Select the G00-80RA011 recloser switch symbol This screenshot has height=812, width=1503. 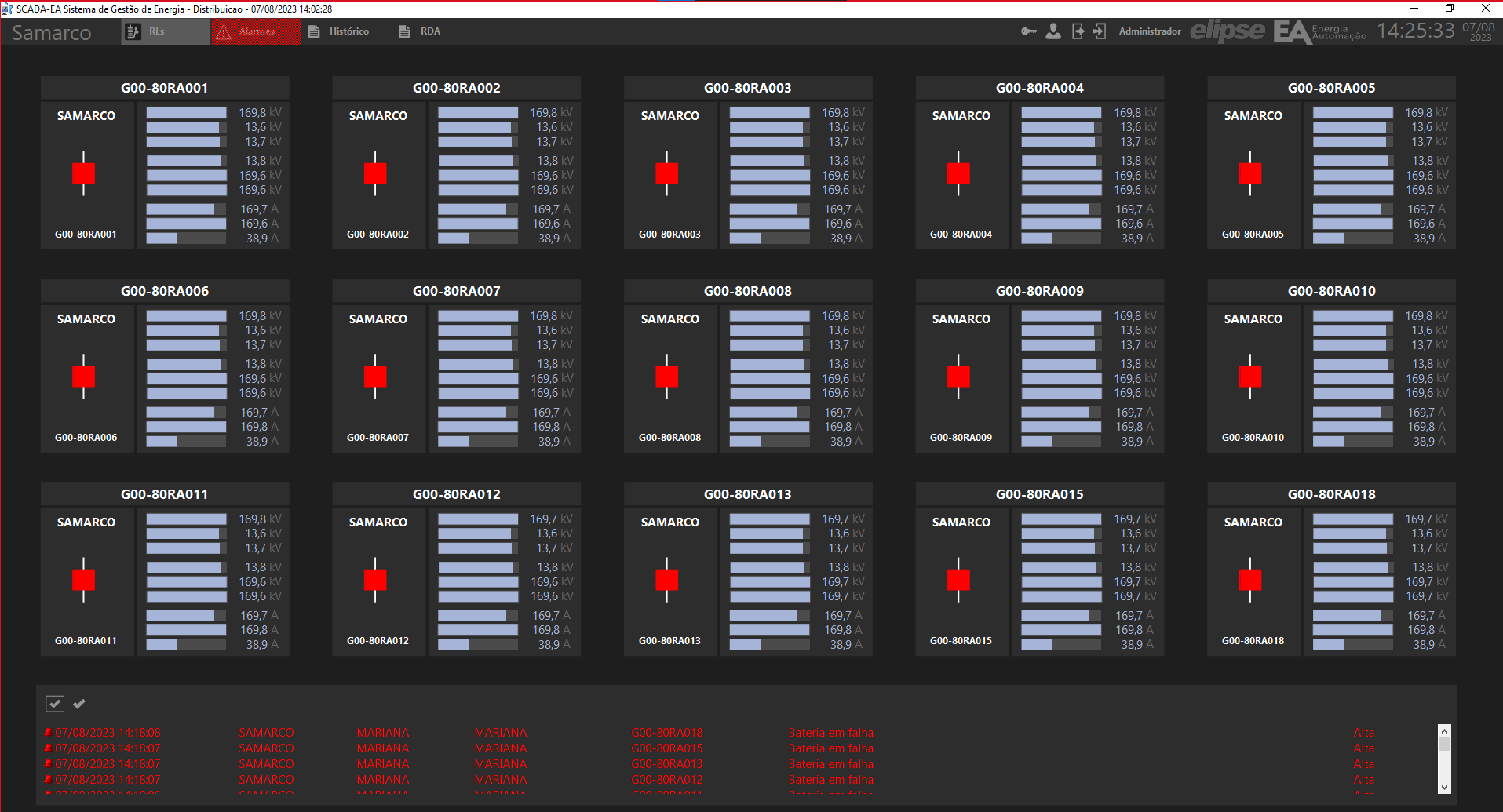(84, 580)
